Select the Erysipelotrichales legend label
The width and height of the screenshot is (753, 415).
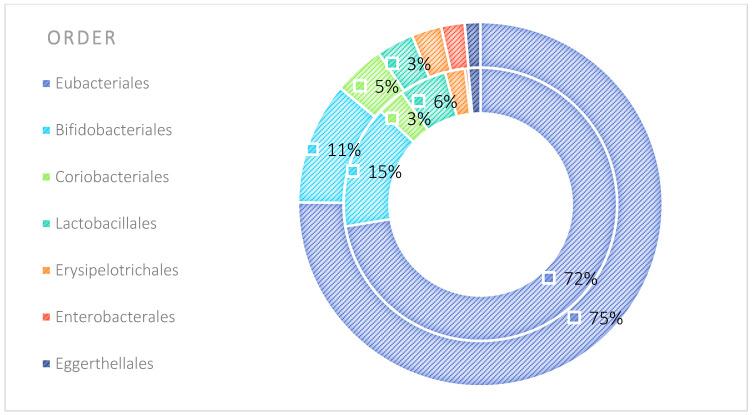click(119, 270)
